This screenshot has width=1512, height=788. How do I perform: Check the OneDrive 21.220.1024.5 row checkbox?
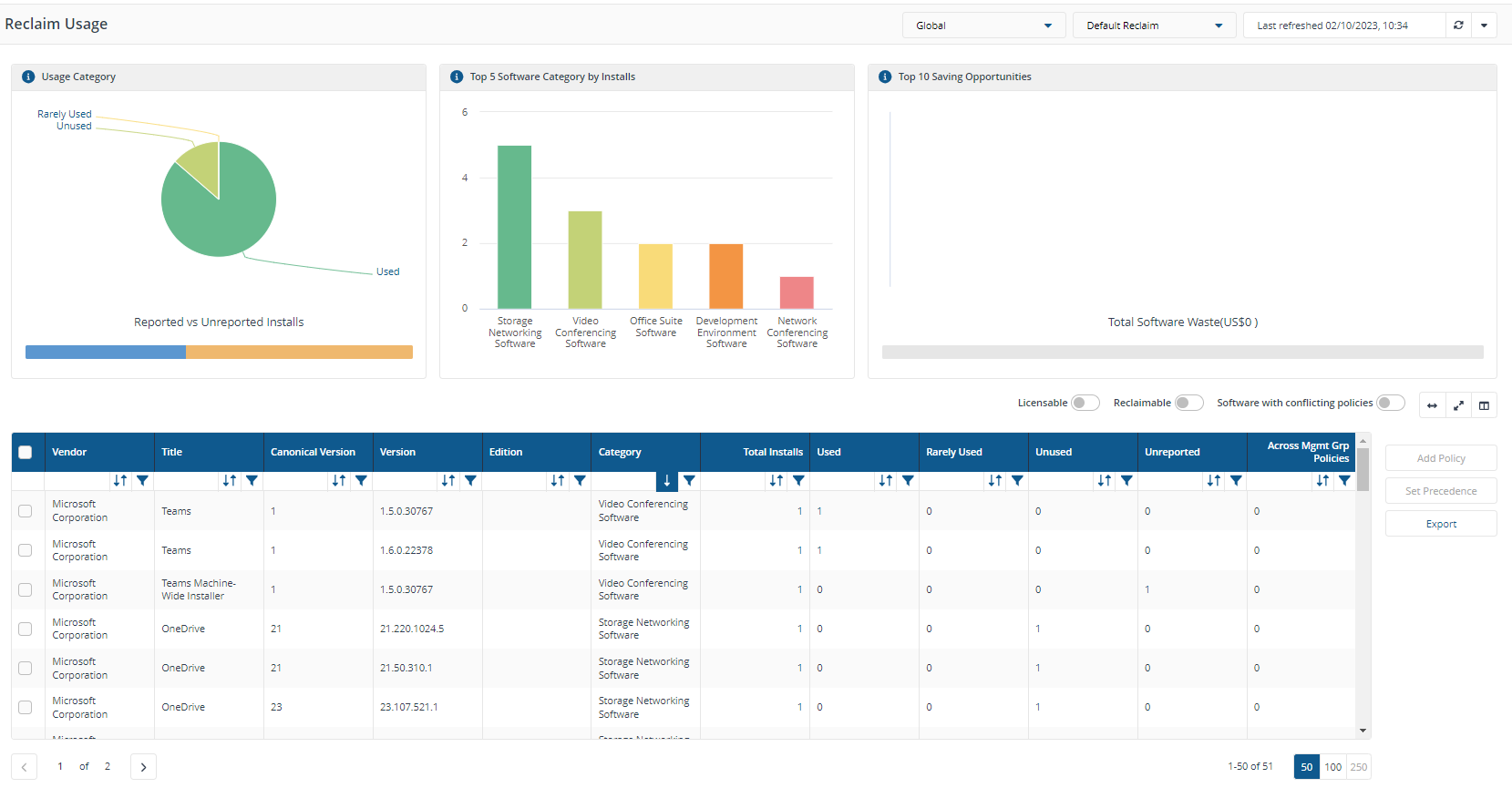coord(26,629)
